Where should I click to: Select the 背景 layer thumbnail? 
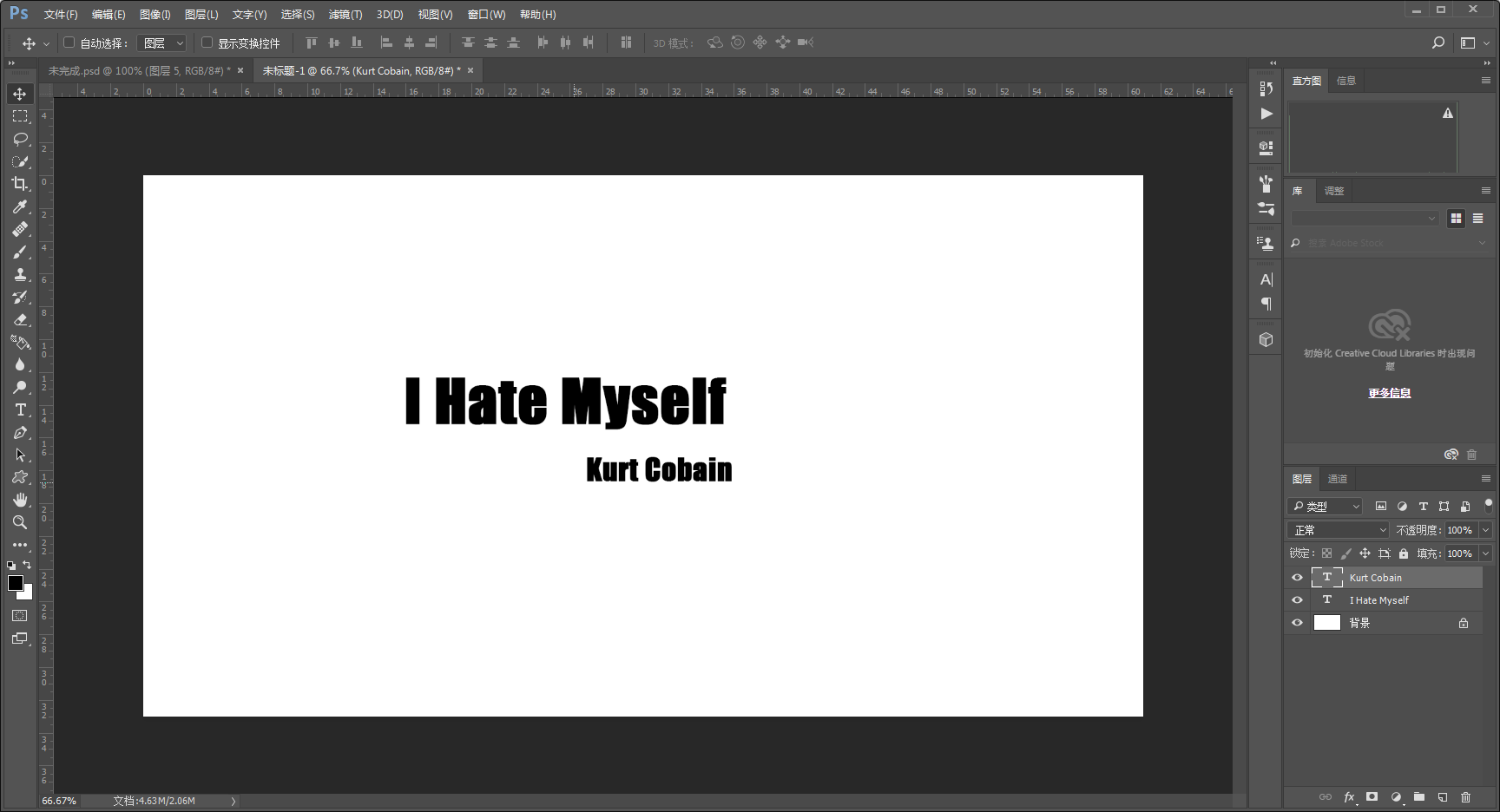coord(1327,623)
